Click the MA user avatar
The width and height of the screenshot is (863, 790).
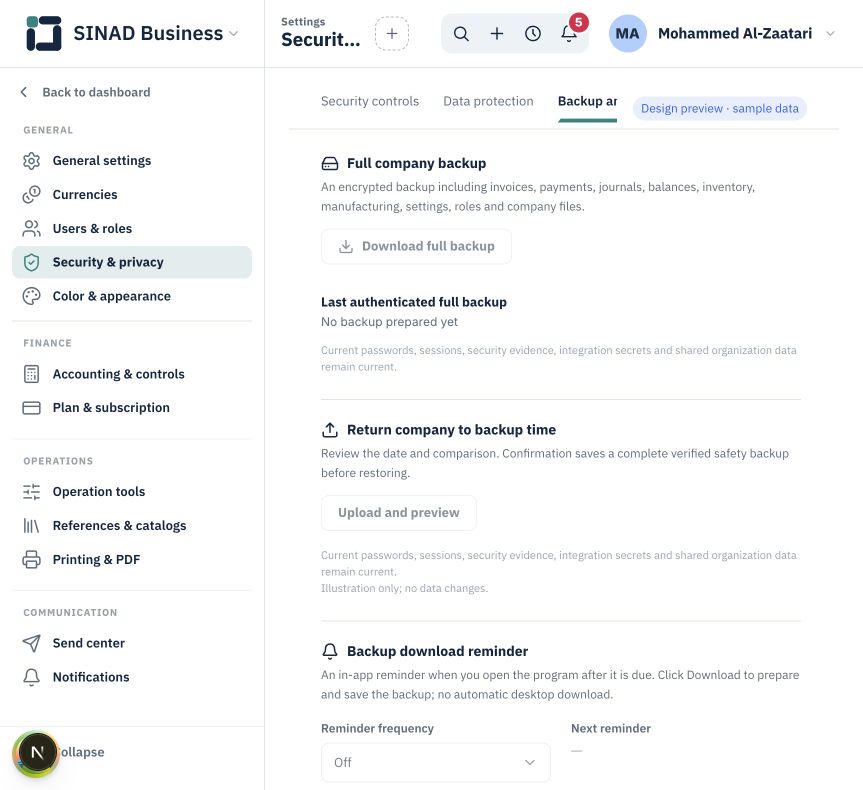pos(627,34)
